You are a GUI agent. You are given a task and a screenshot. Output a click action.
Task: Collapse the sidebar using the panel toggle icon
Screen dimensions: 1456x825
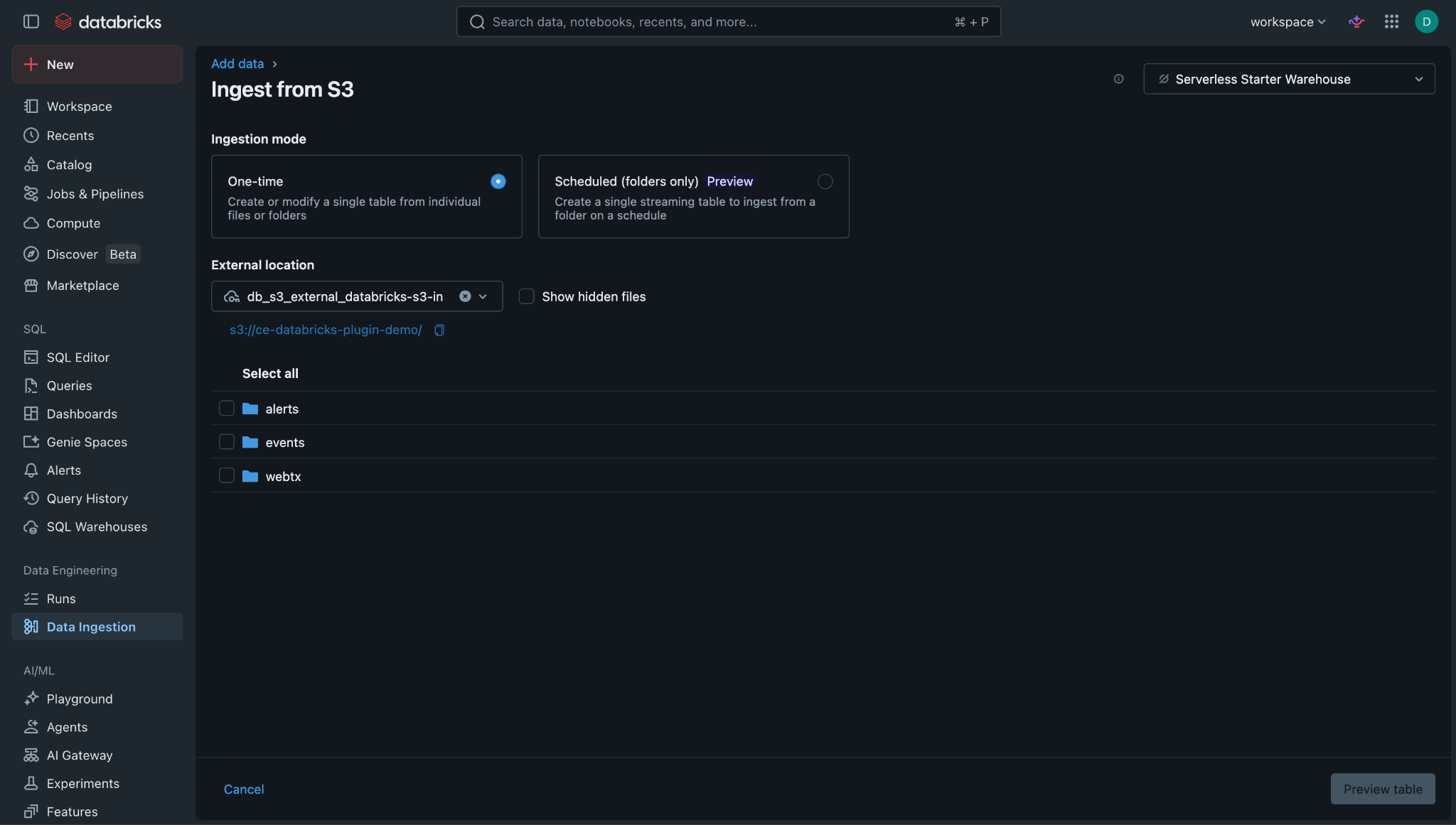pyautogui.click(x=31, y=22)
